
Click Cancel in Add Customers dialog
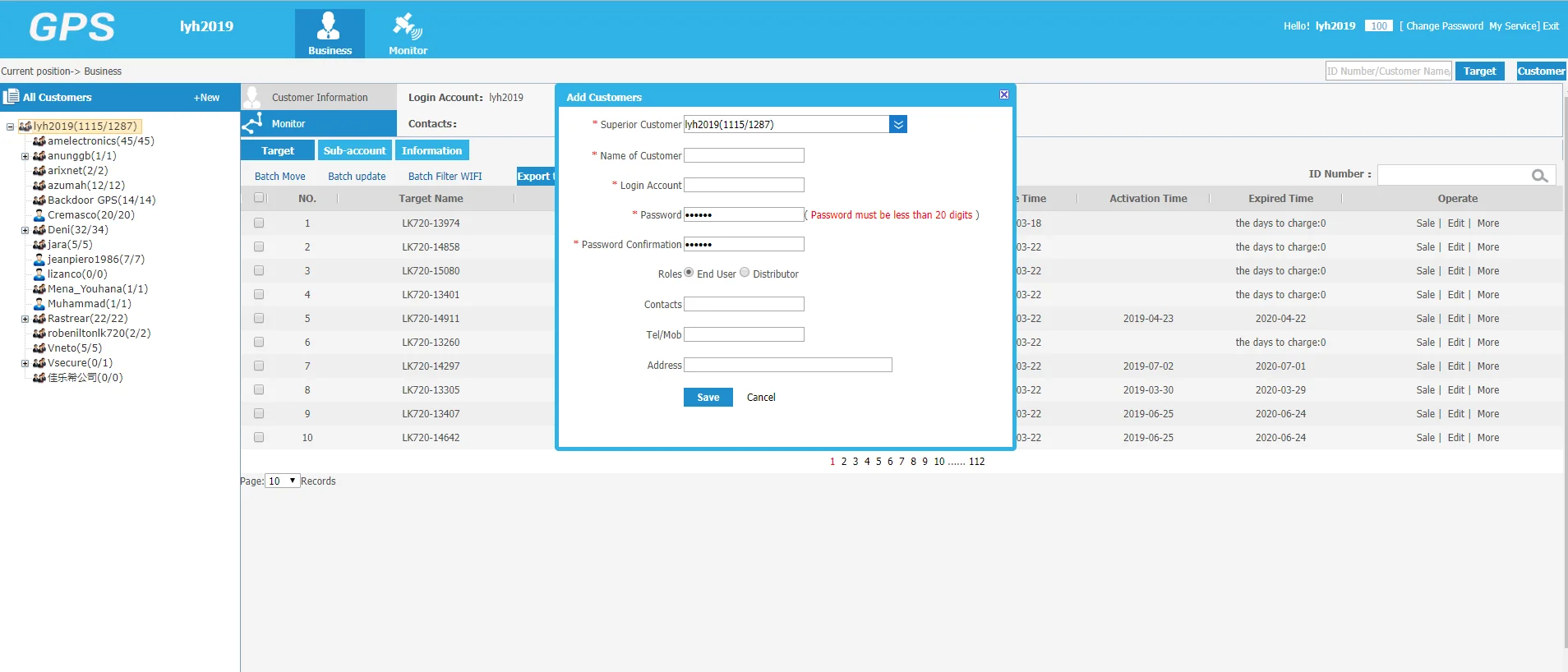(x=761, y=397)
